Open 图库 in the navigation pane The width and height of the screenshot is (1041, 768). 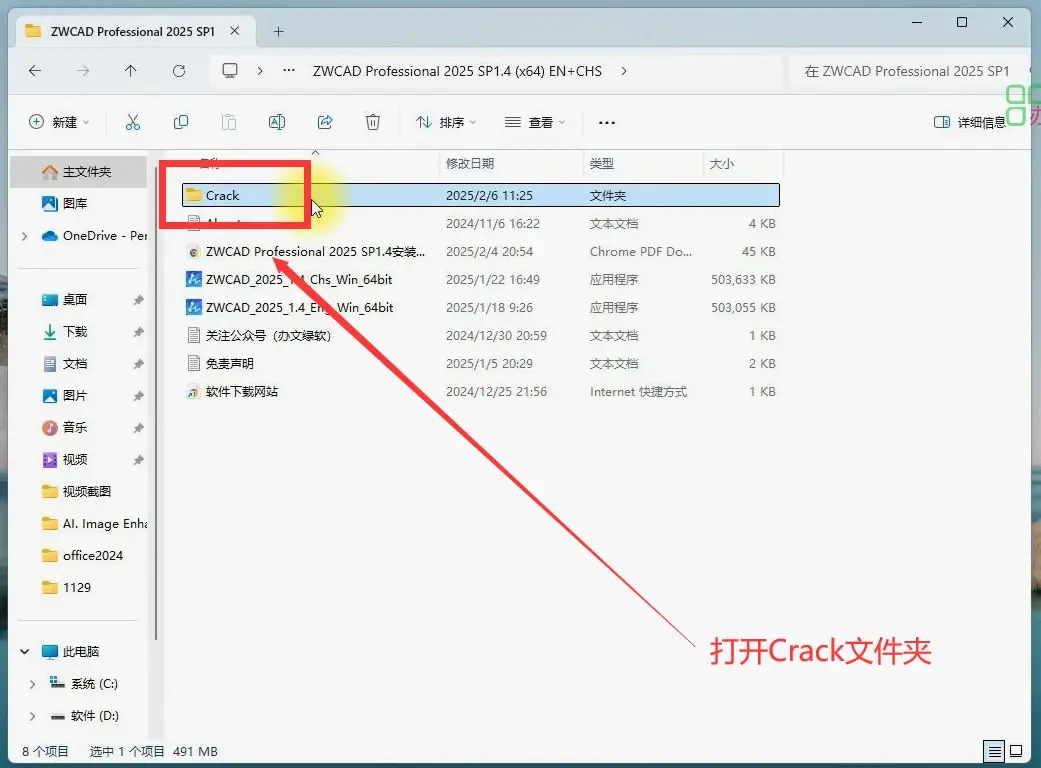(x=75, y=204)
